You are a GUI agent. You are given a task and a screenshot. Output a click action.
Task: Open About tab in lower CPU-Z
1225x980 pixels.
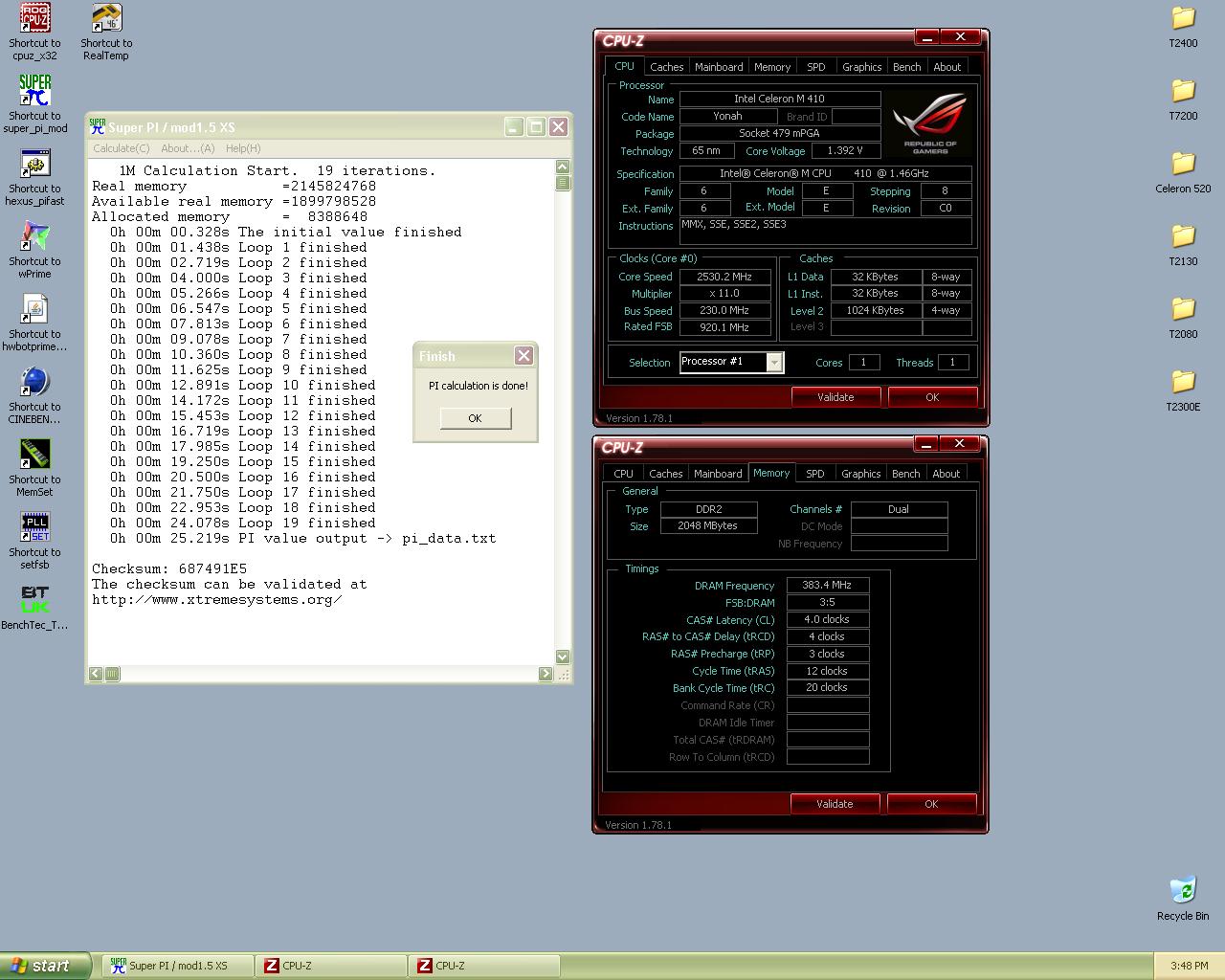947,474
